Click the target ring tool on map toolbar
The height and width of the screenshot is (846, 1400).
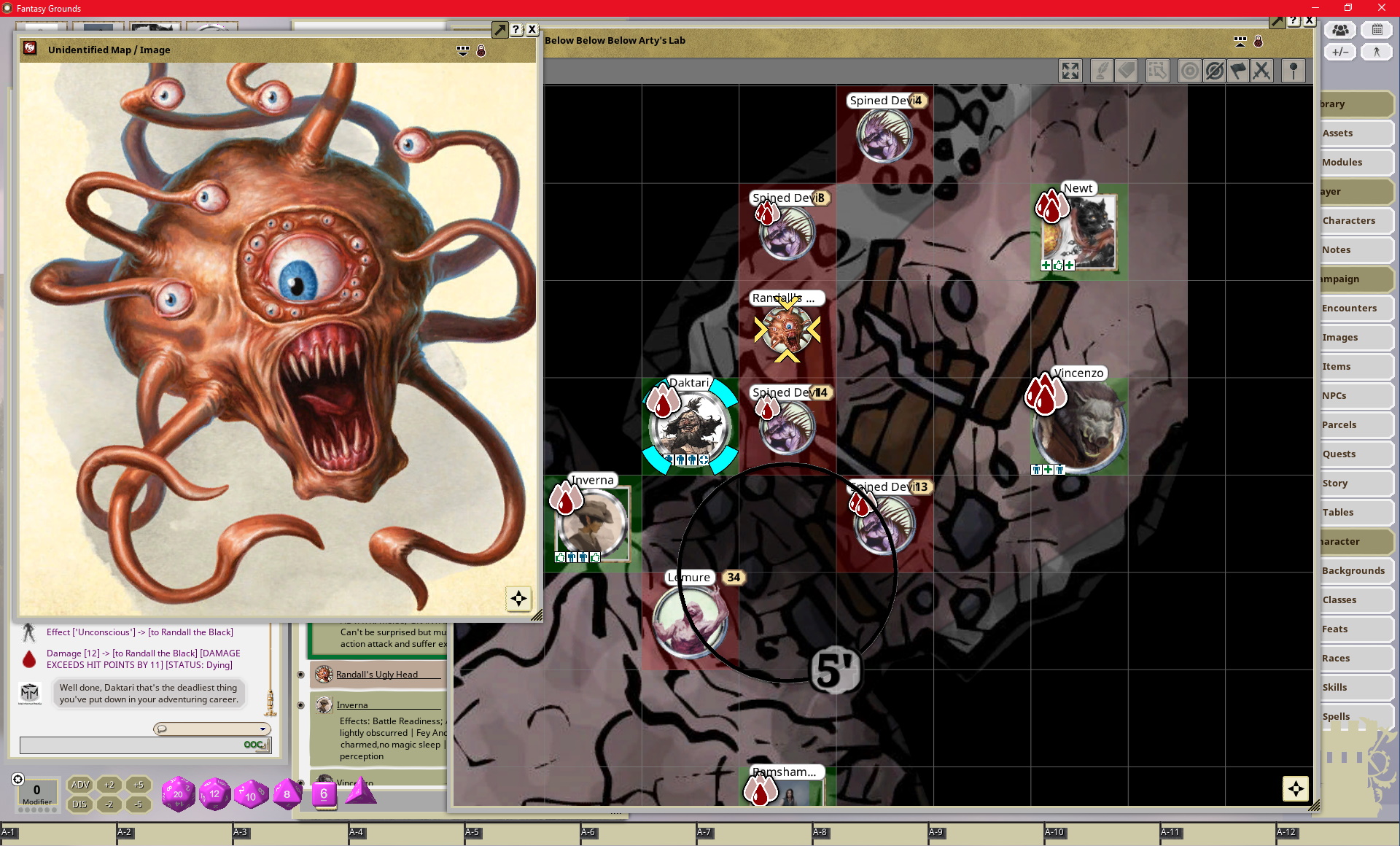tap(1189, 71)
